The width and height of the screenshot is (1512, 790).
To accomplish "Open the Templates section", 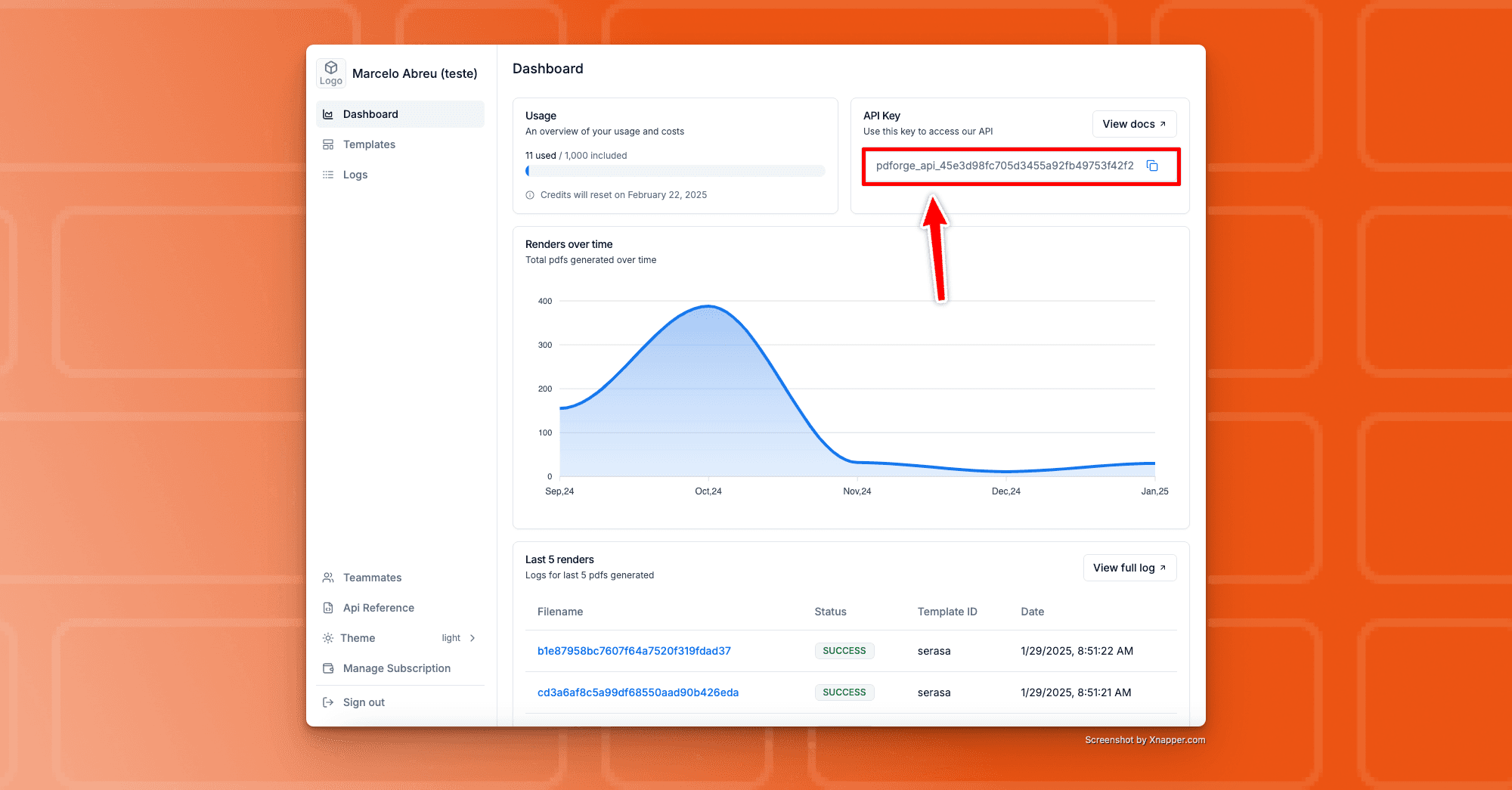I will click(369, 144).
